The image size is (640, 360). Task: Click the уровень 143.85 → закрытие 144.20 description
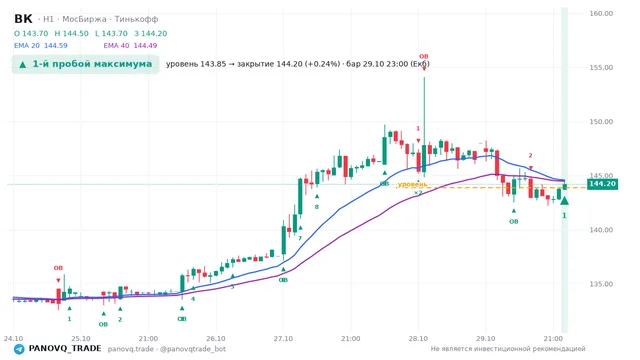tap(298, 64)
